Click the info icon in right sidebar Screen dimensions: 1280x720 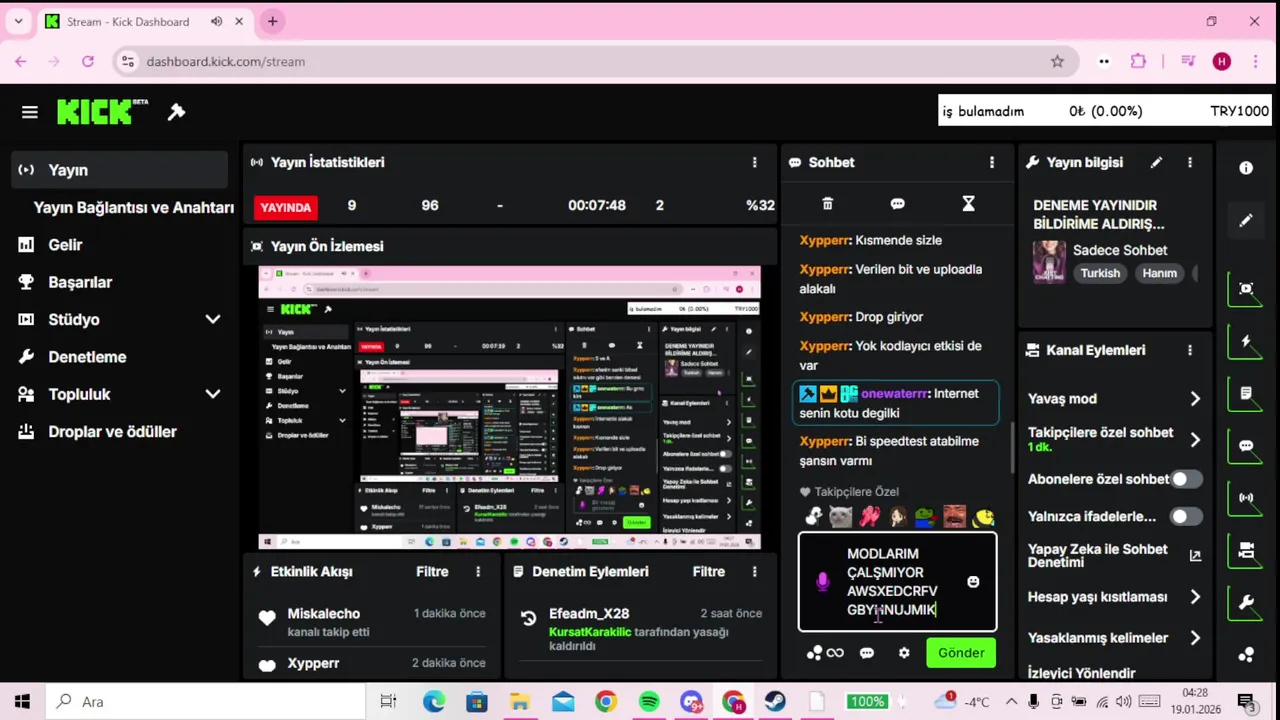point(1246,168)
